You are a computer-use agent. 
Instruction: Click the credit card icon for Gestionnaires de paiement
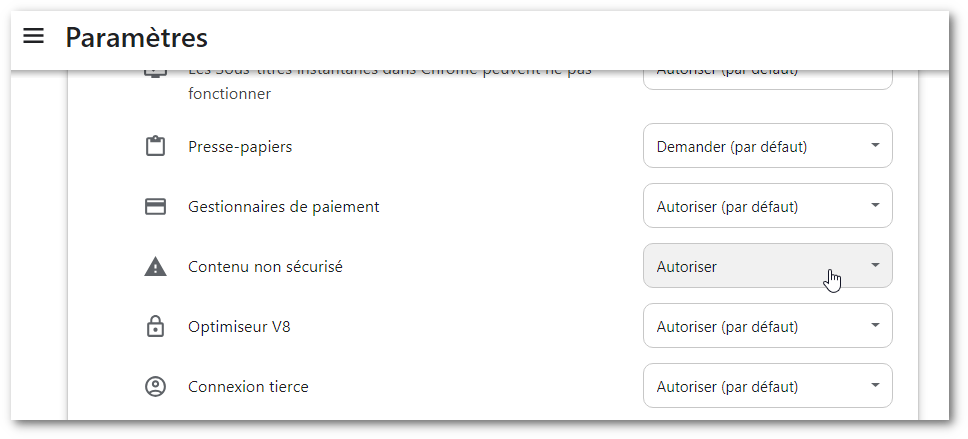[x=155, y=207]
